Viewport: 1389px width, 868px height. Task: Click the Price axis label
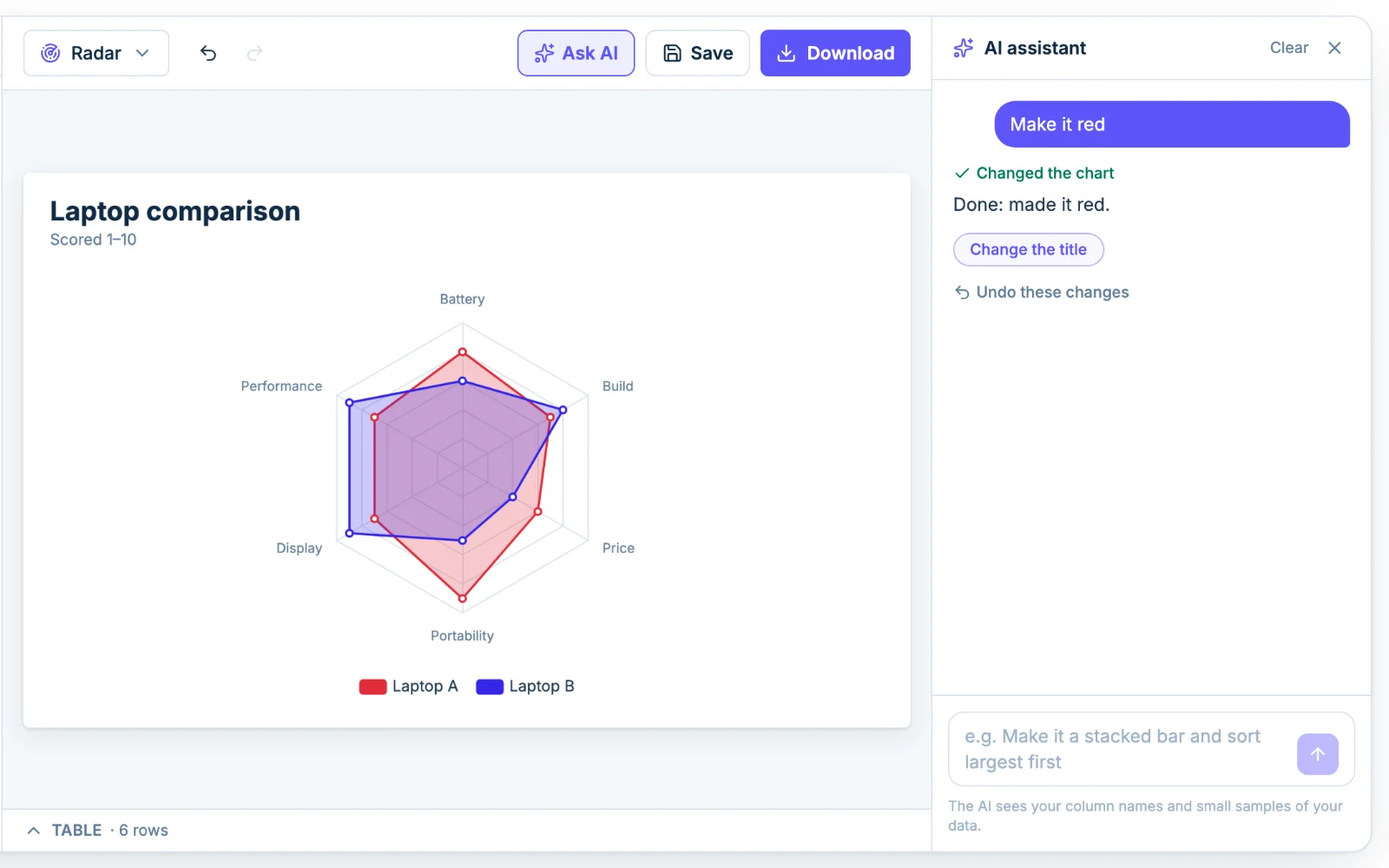[x=618, y=549]
